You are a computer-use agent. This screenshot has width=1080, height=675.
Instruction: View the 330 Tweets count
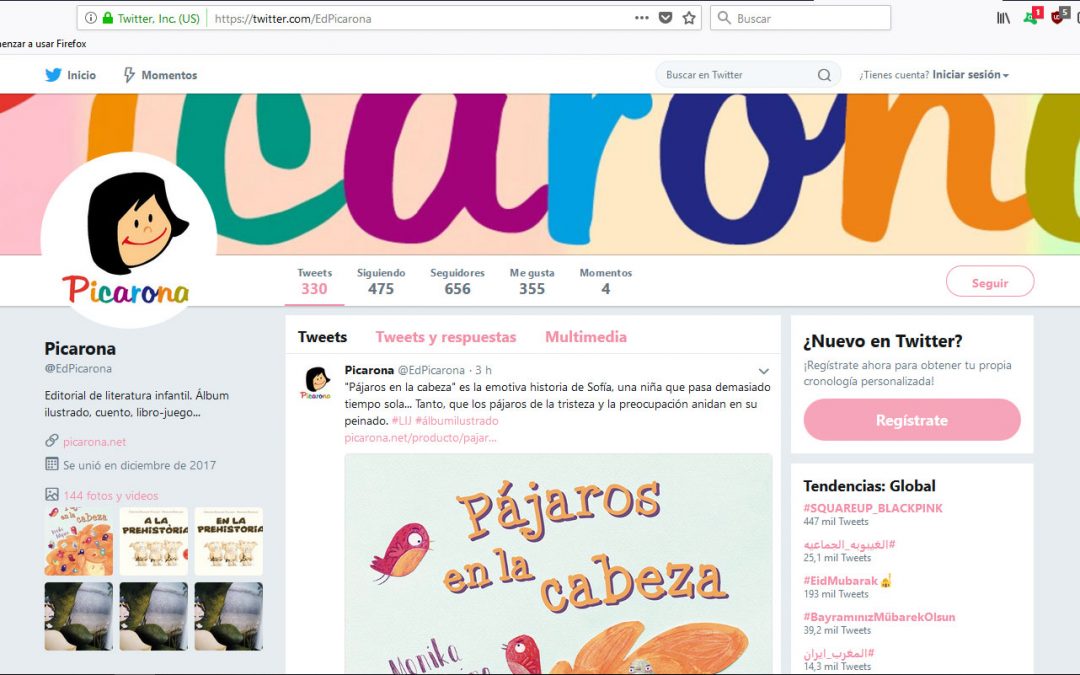(314, 281)
